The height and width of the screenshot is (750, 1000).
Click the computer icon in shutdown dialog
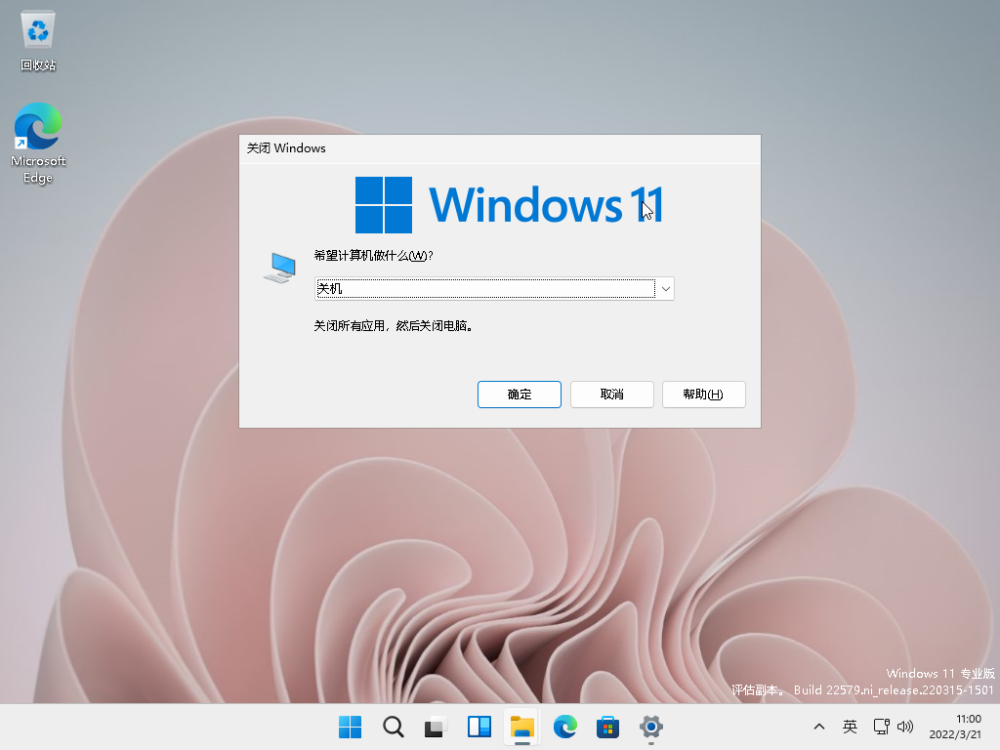coord(280,268)
